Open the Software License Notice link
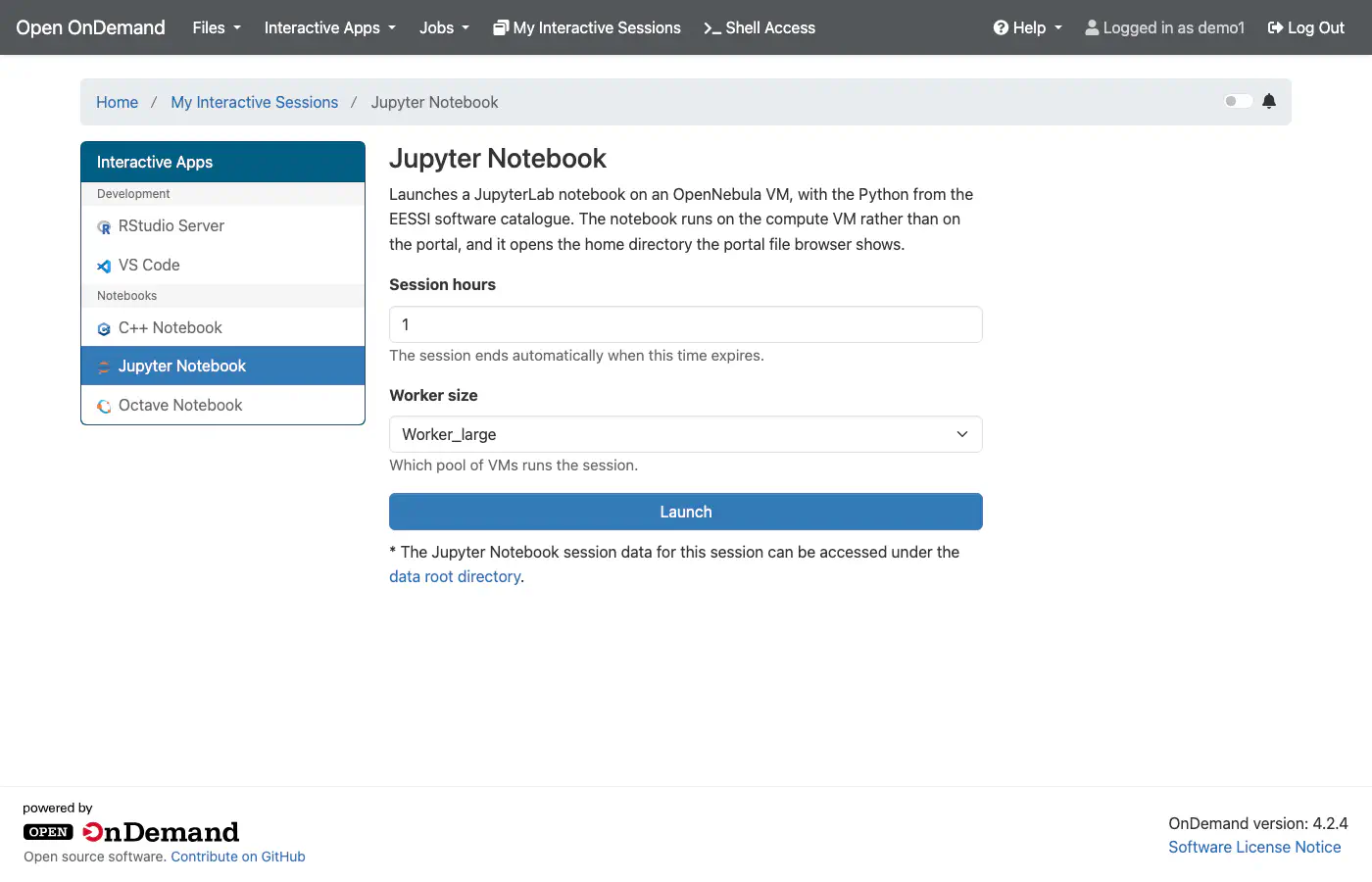This screenshot has height=882, width=1372. point(1254,847)
